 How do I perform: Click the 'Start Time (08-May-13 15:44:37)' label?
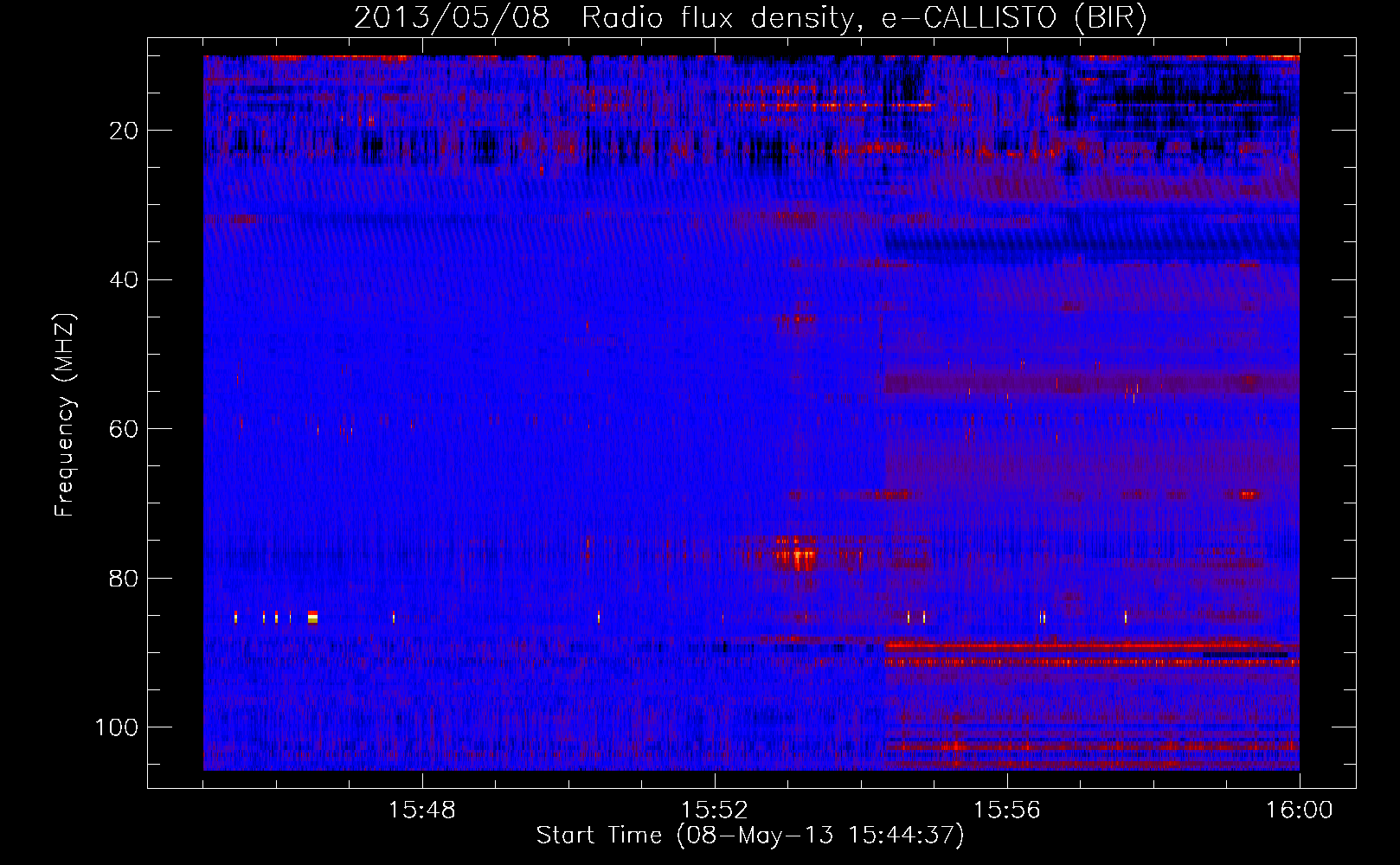[750, 836]
